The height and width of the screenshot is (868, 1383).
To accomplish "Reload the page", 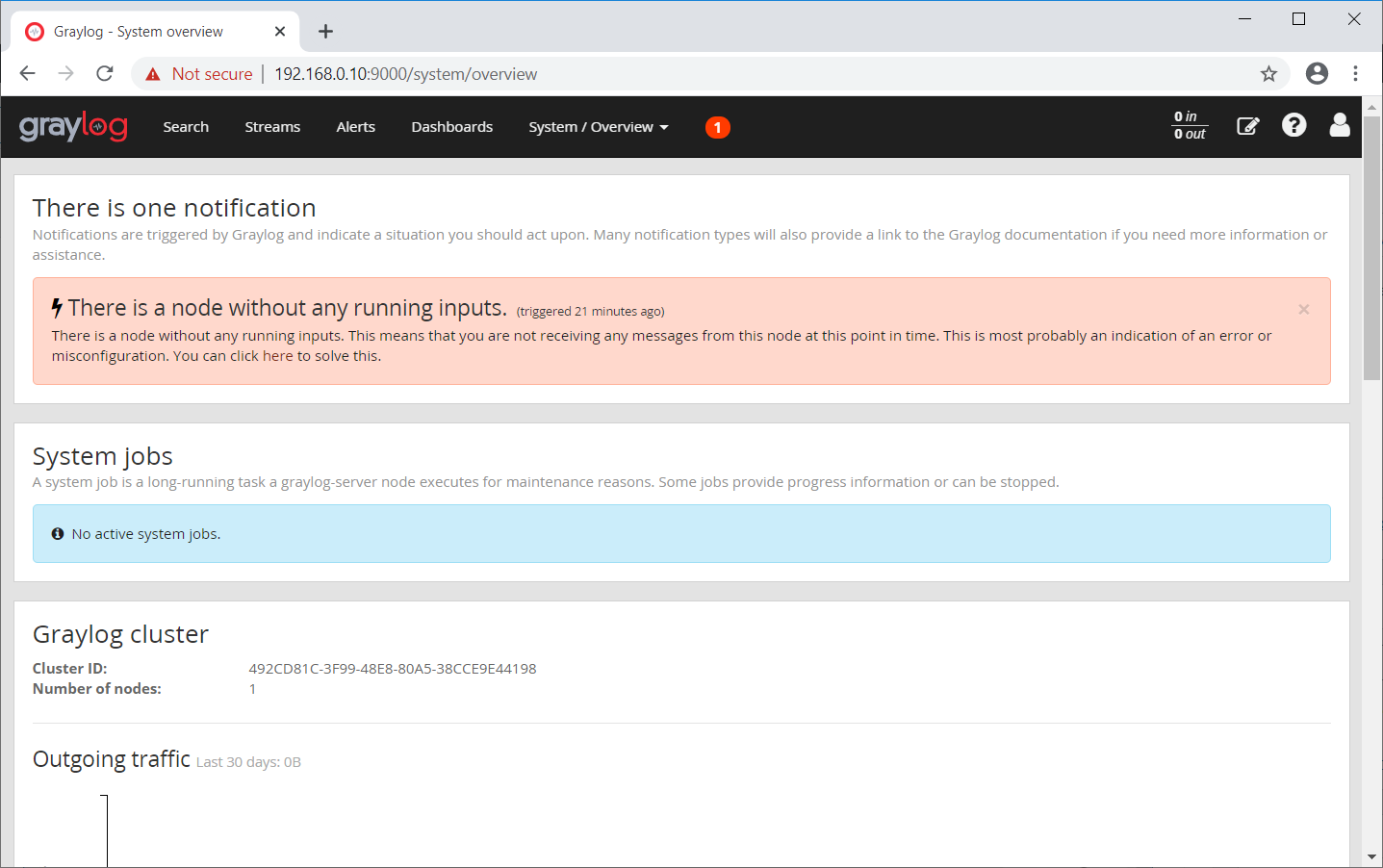I will [105, 73].
